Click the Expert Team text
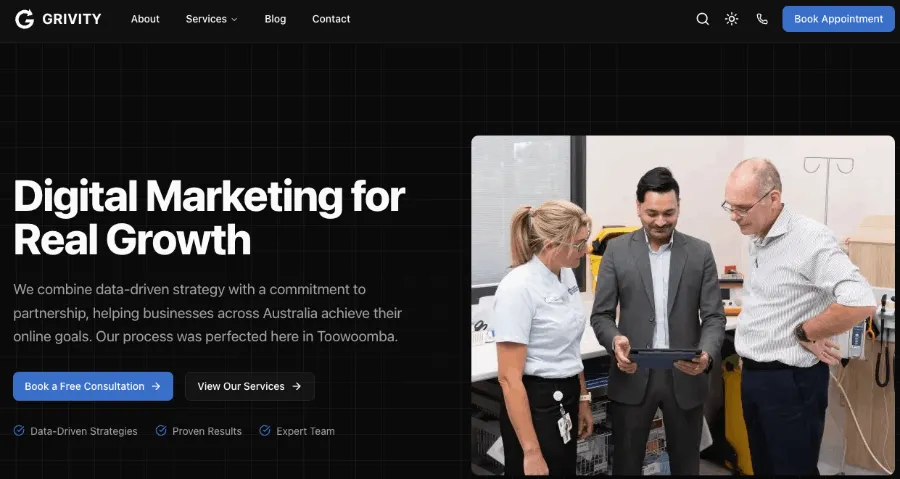Screen dimensions: 900x479 [305, 431]
